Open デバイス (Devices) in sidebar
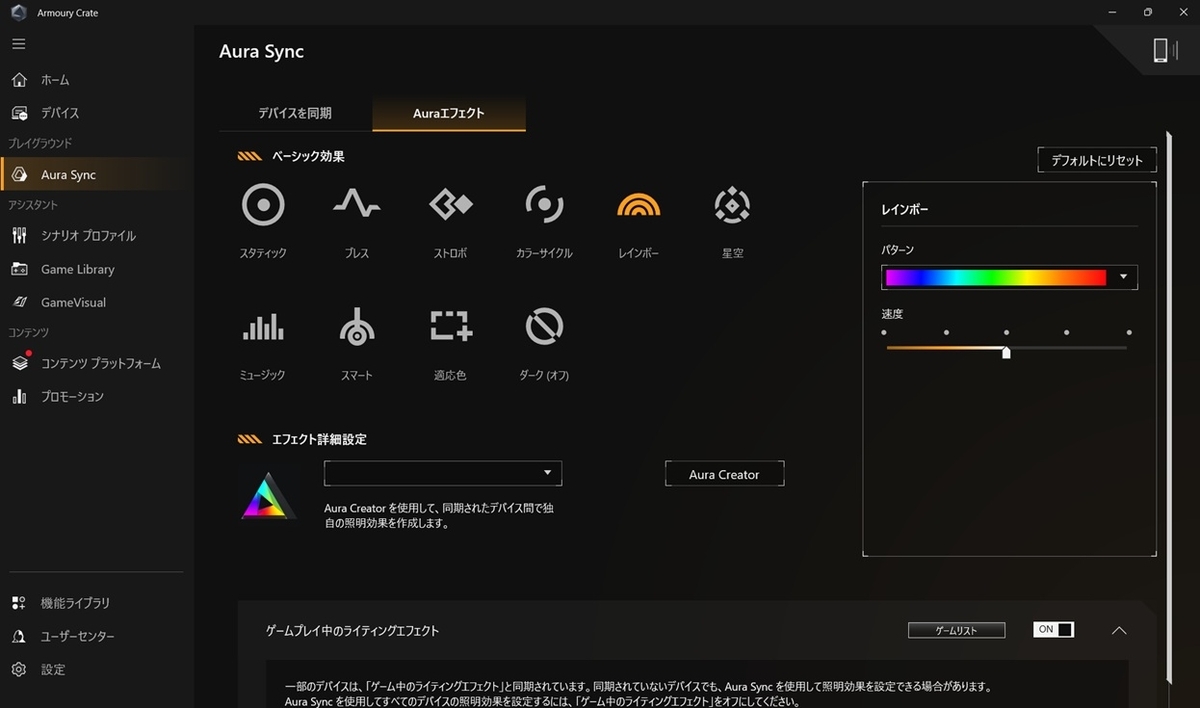The image size is (1200, 708). (x=97, y=113)
